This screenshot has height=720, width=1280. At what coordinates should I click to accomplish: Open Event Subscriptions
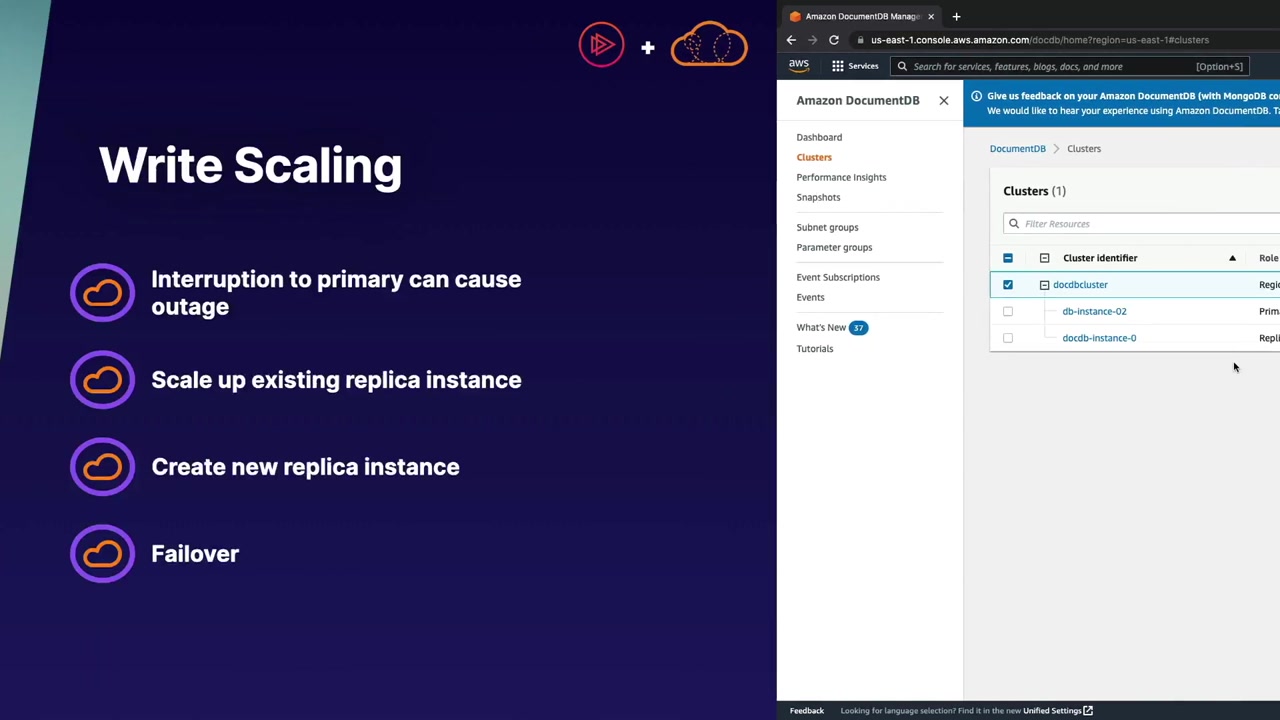(838, 277)
